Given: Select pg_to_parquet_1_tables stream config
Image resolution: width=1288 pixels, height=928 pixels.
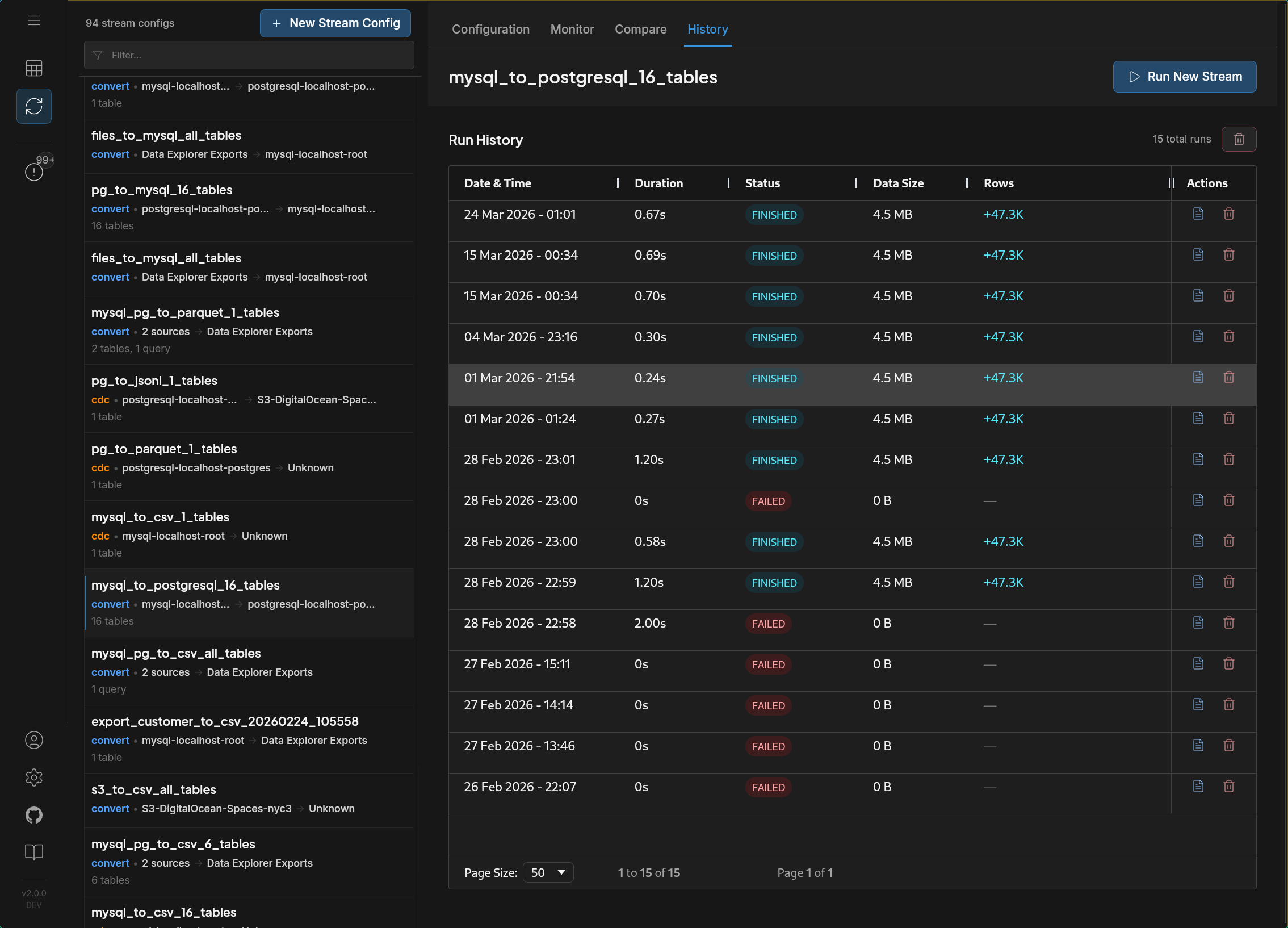Looking at the screenshot, I should click(249, 467).
